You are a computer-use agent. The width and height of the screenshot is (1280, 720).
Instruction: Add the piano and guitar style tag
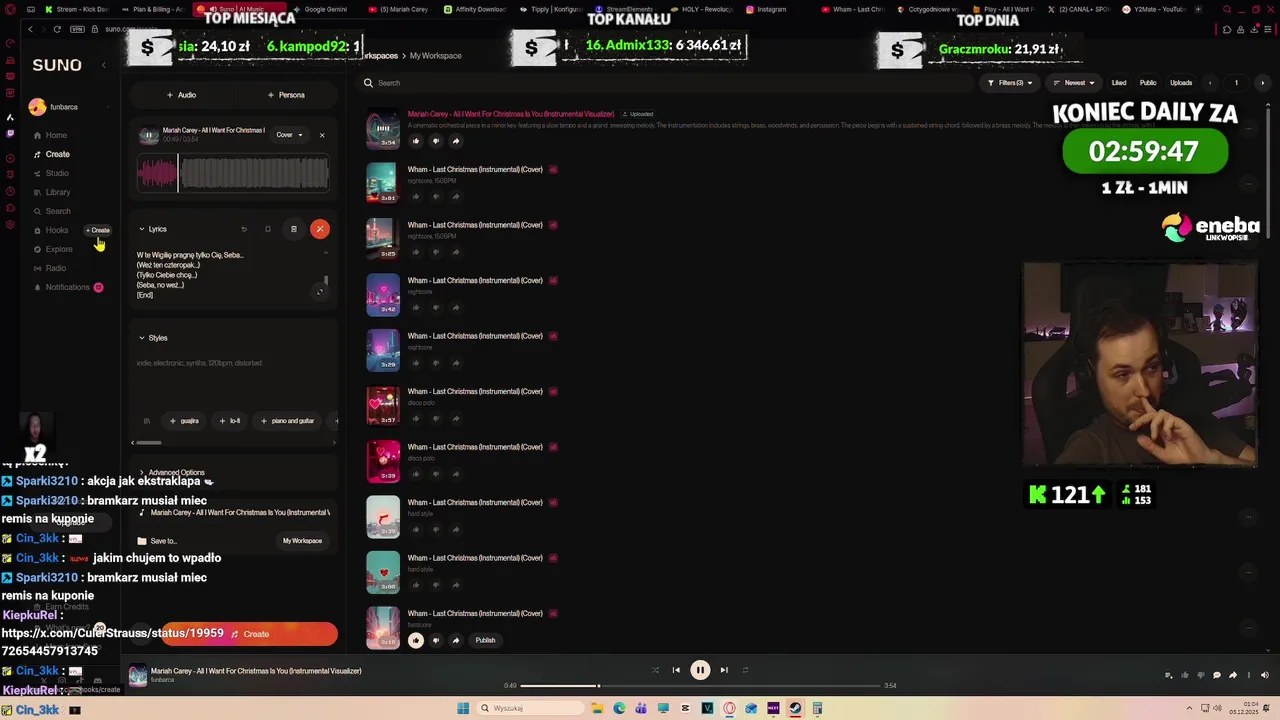tap(287, 421)
